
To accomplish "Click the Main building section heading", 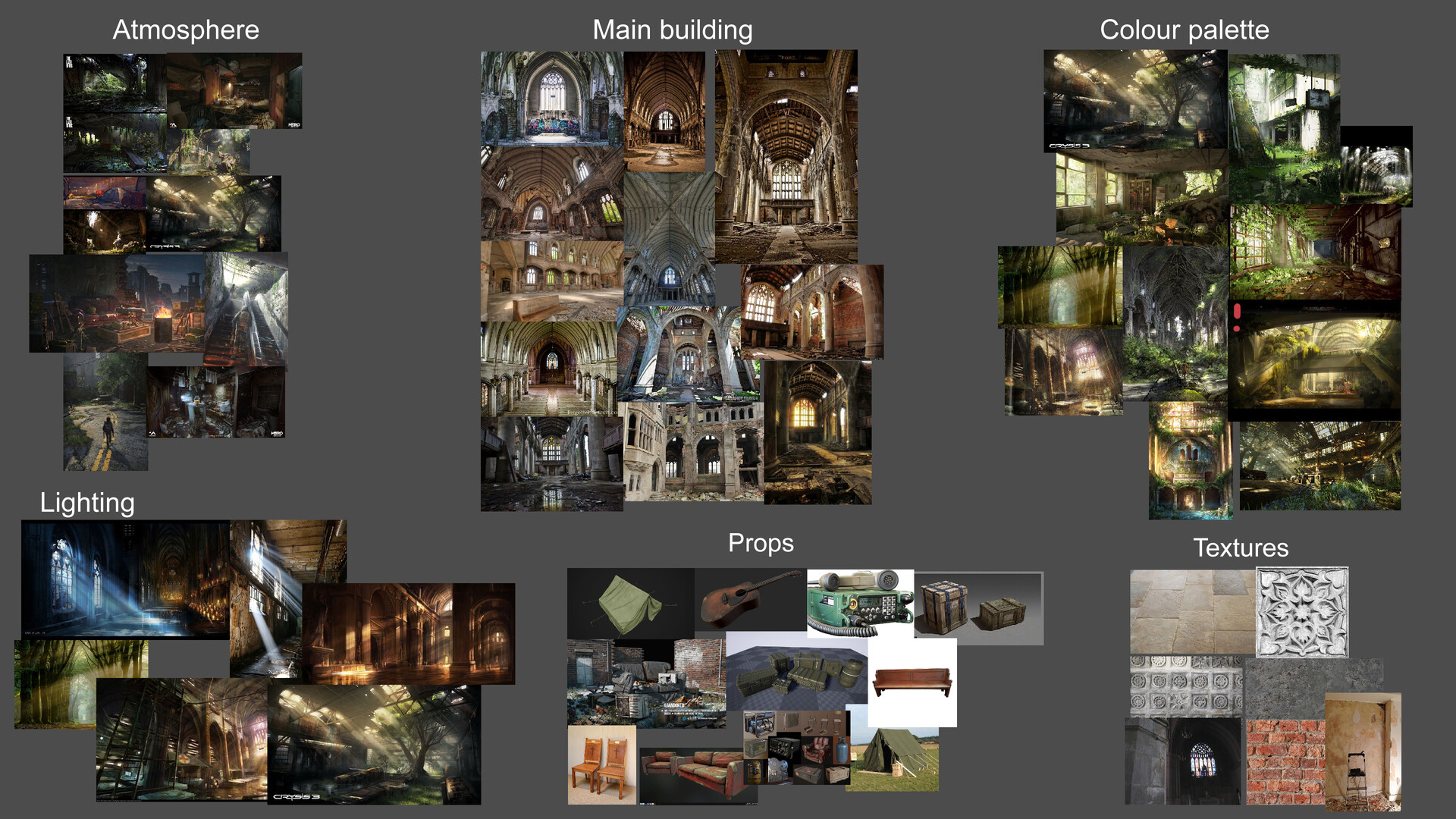I will (x=673, y=30).
